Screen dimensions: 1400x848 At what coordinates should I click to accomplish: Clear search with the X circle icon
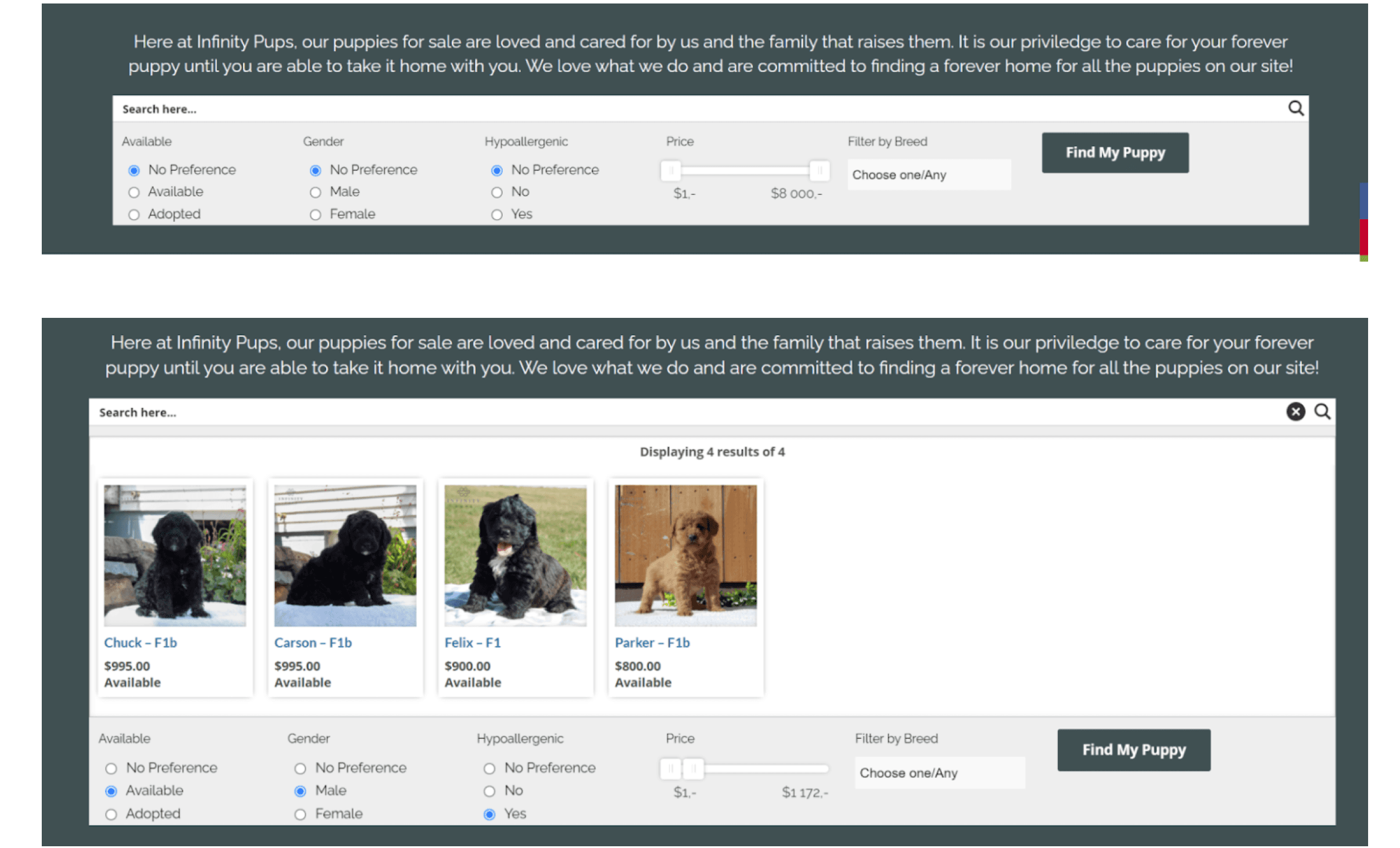1295,411
